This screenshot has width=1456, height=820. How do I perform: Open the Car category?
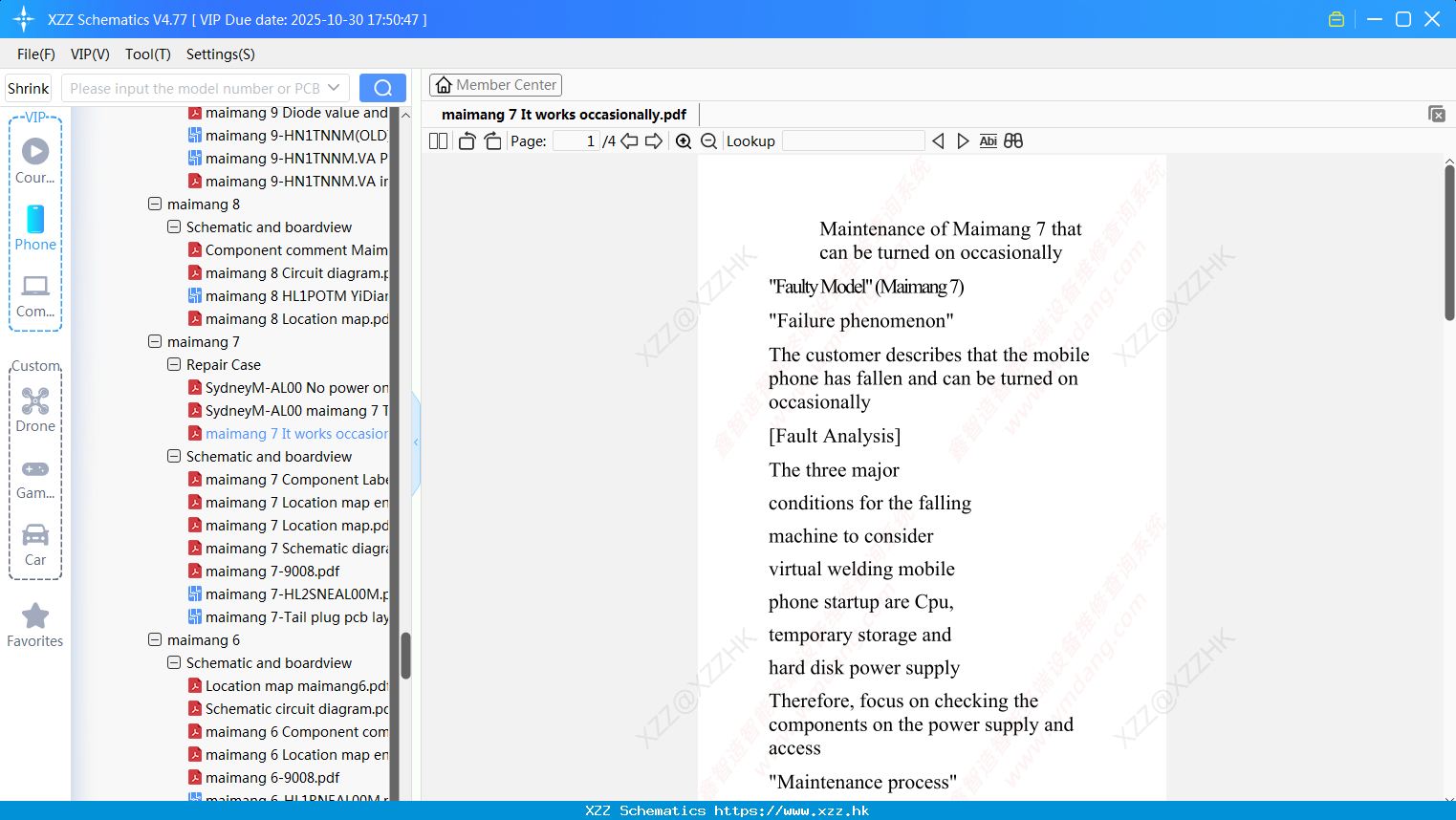tap(35, 545)
